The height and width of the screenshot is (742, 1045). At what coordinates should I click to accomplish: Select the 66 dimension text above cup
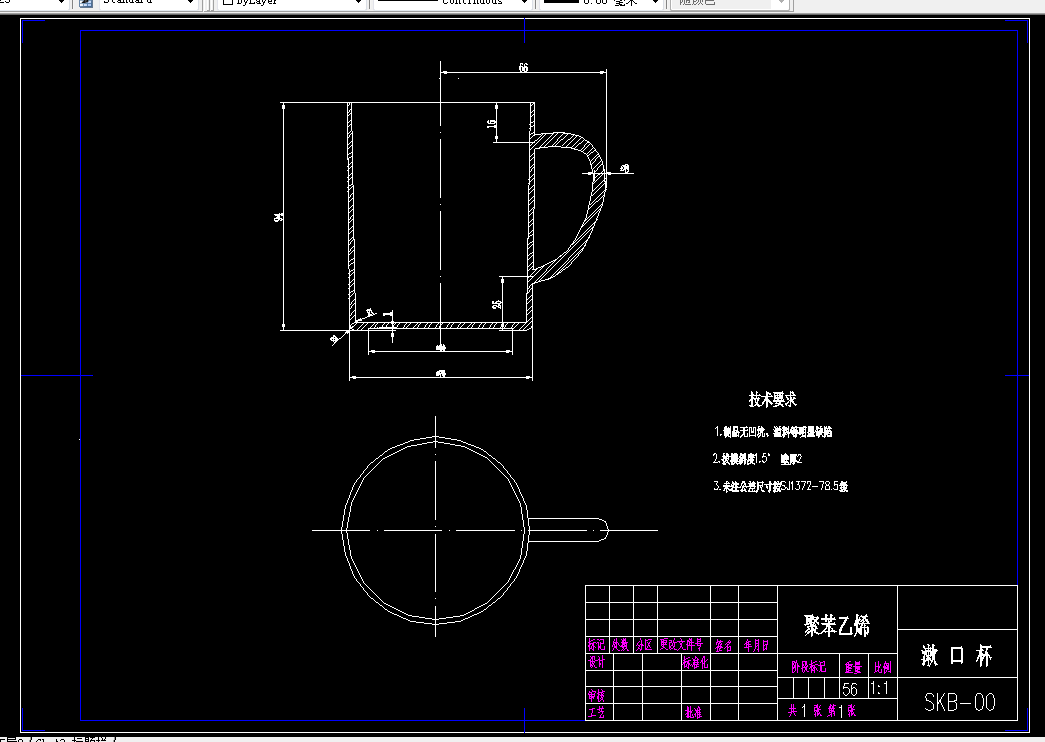click(524, 67)
